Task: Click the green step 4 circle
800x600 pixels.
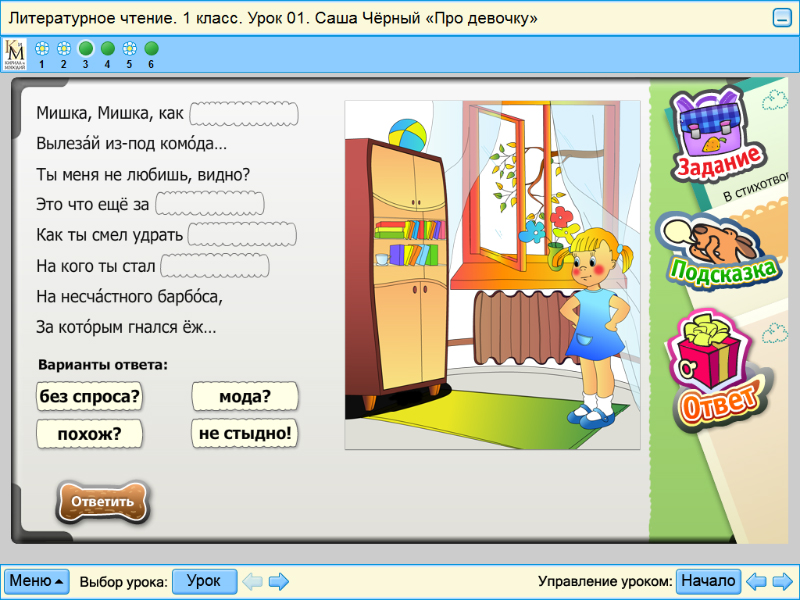Action: (107, 46)
